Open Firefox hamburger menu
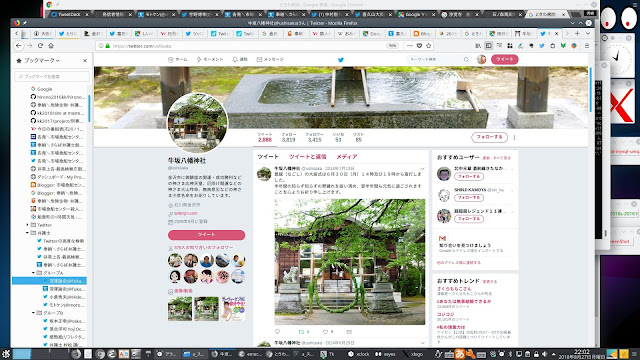640x360 pixels. click(587, 46)
